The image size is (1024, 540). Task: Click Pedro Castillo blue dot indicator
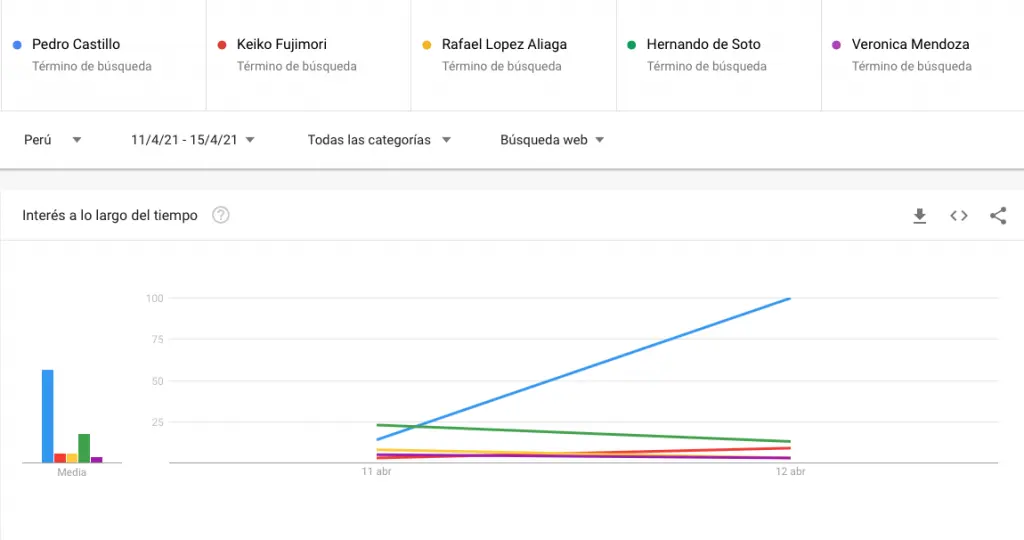click(x=18, y=45)
